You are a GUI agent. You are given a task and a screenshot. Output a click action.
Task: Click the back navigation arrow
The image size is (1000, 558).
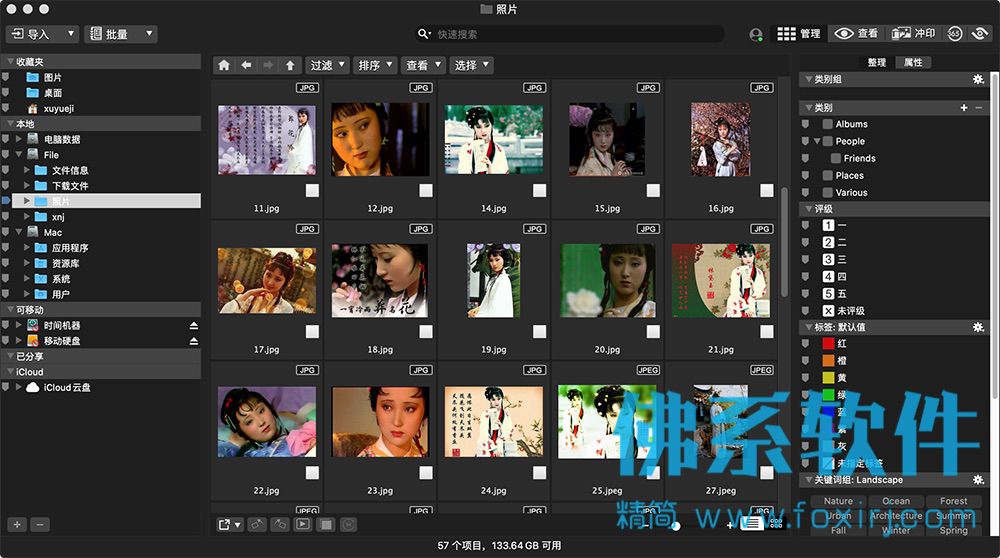246,65
